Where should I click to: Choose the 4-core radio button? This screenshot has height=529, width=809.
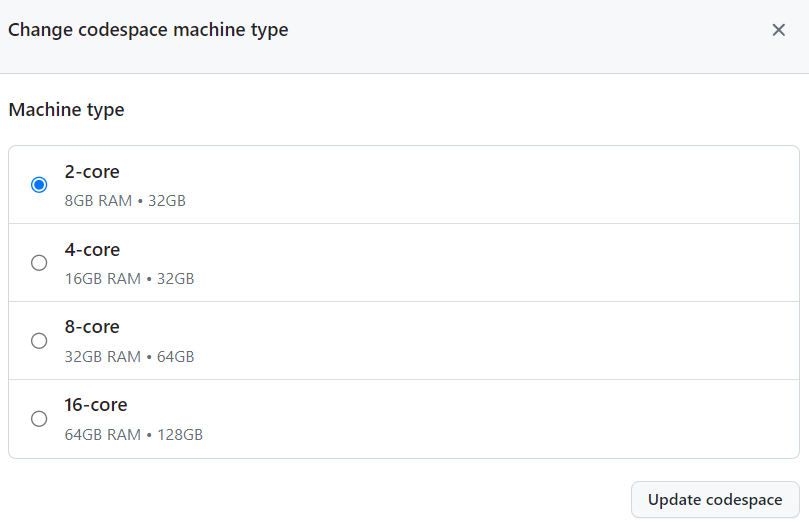pos(39,263)
